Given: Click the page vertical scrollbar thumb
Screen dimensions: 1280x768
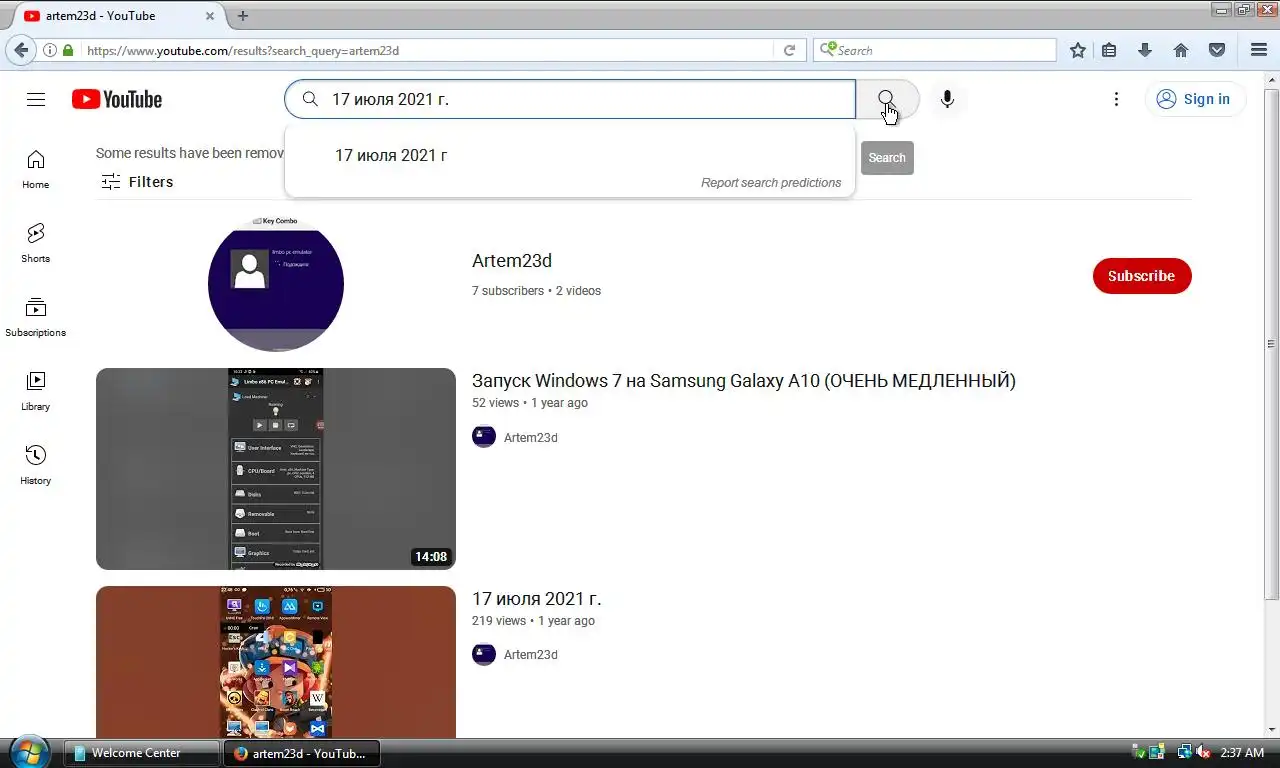Looking at the screenshot, I should [x=1271, y=343].
